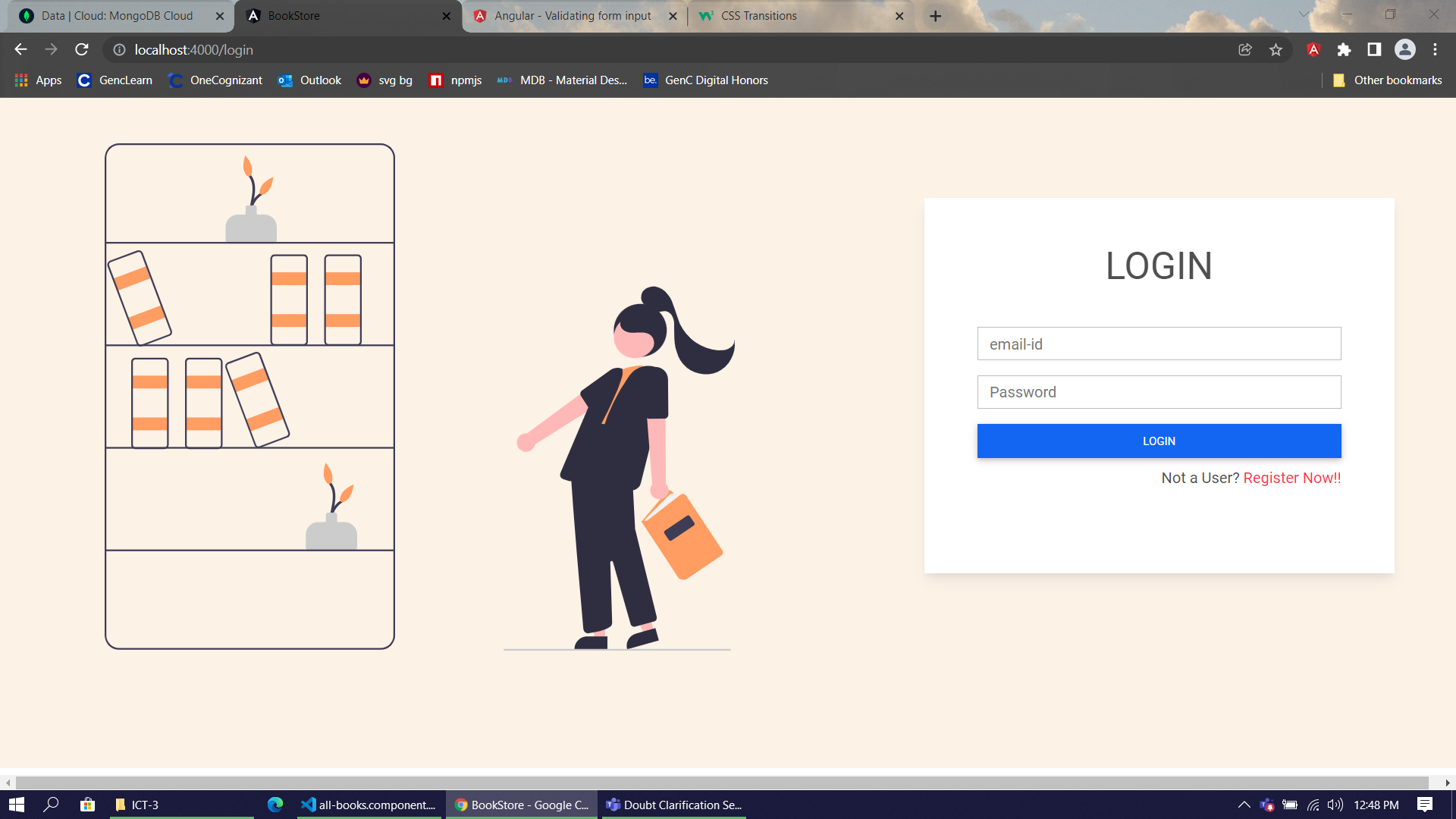Open the Angular DevTools extension
1456x819 pixels.
[x=1313, y=49]
